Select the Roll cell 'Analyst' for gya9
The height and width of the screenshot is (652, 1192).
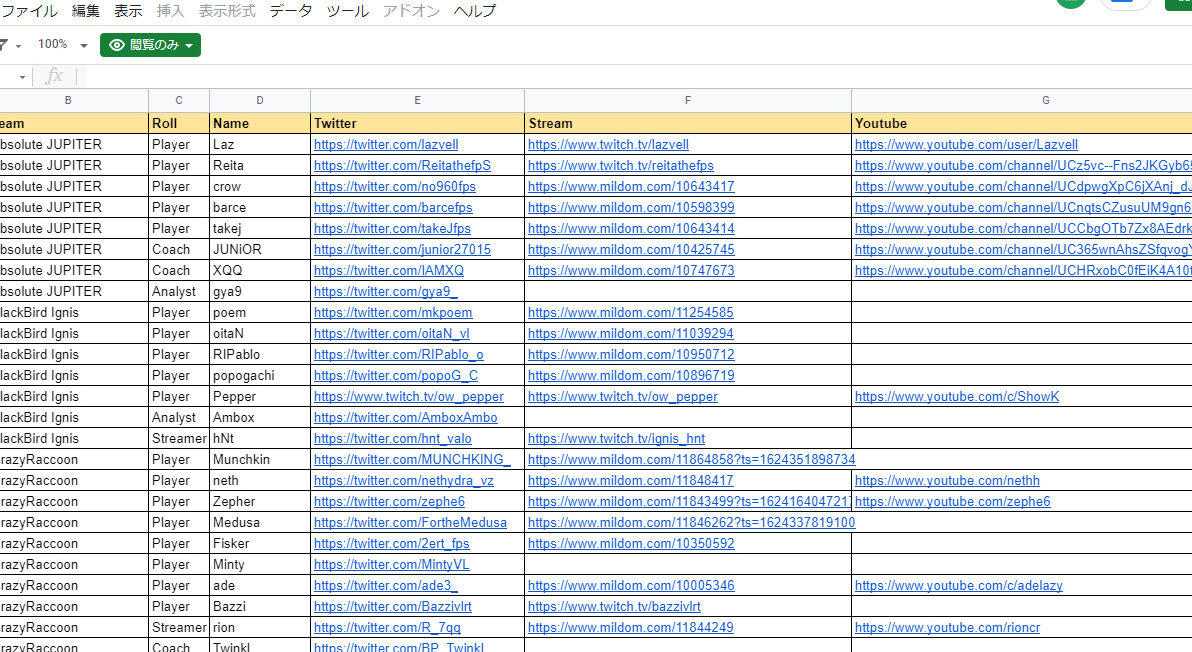(179, 291)
